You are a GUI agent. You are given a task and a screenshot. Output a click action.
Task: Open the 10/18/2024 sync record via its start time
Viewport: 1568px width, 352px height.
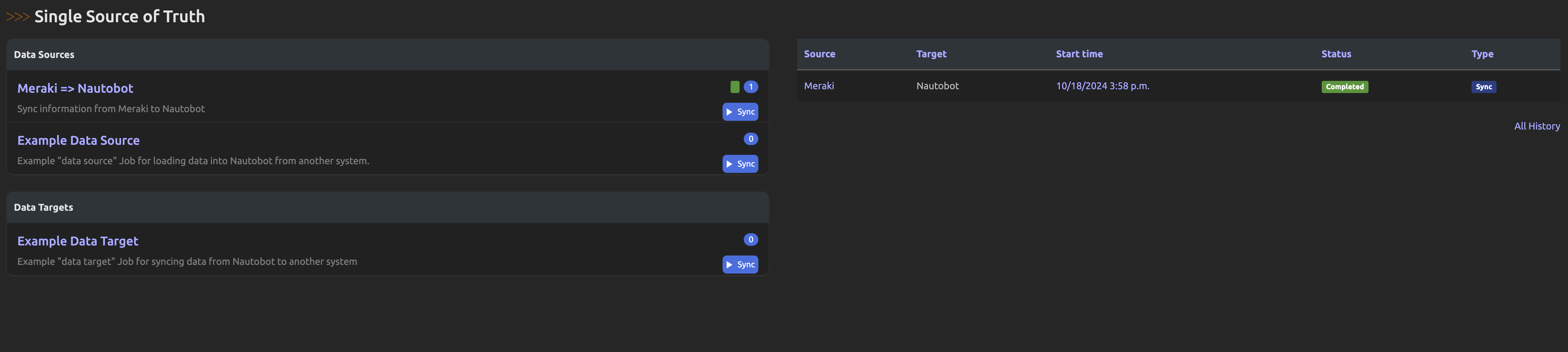coord(1102,85)
